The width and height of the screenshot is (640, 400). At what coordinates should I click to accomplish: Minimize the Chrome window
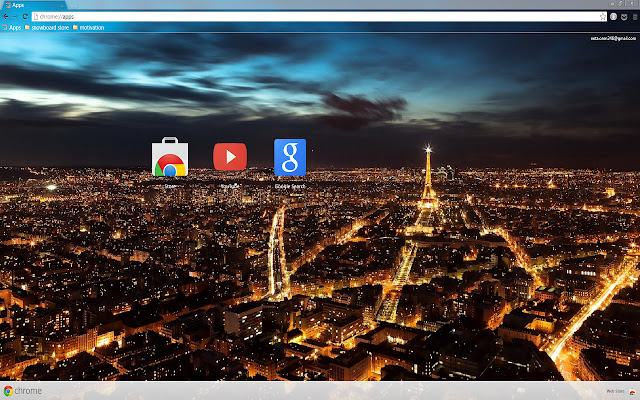click(613, 3)
